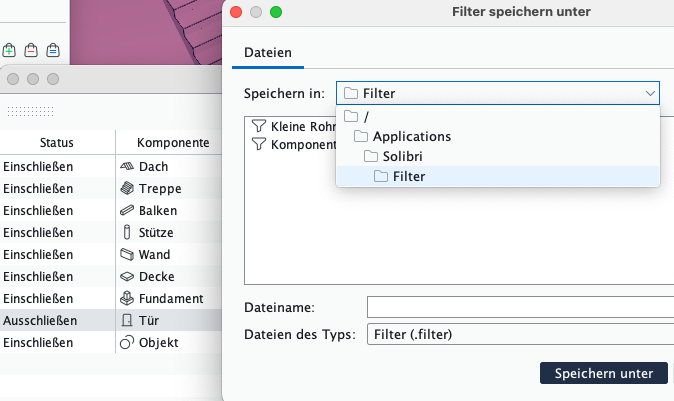
Task: Click the Stütze component name
Action: tap(156, 232)
